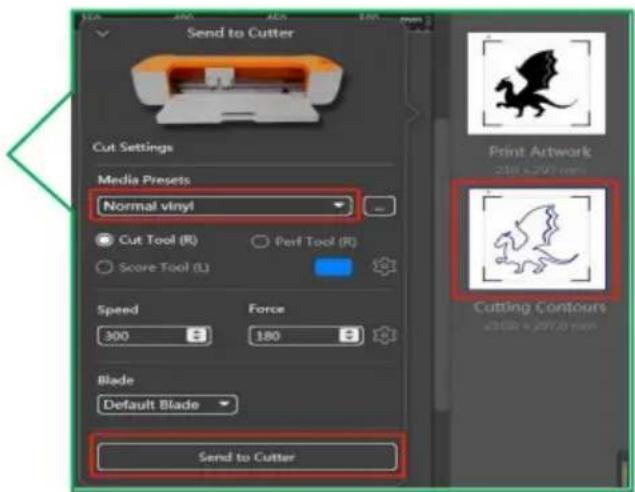This screenshot has height=492, width=635.
Task: Open the Default Blade dropdown
Action: click(167, 405)
